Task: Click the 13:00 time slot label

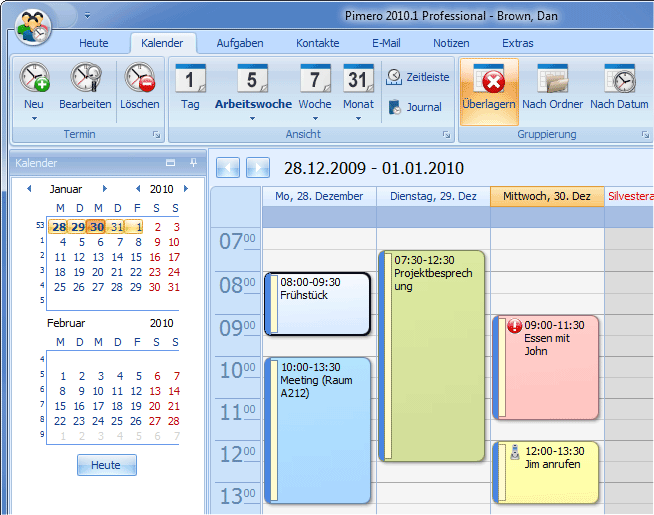Action: 237,496
